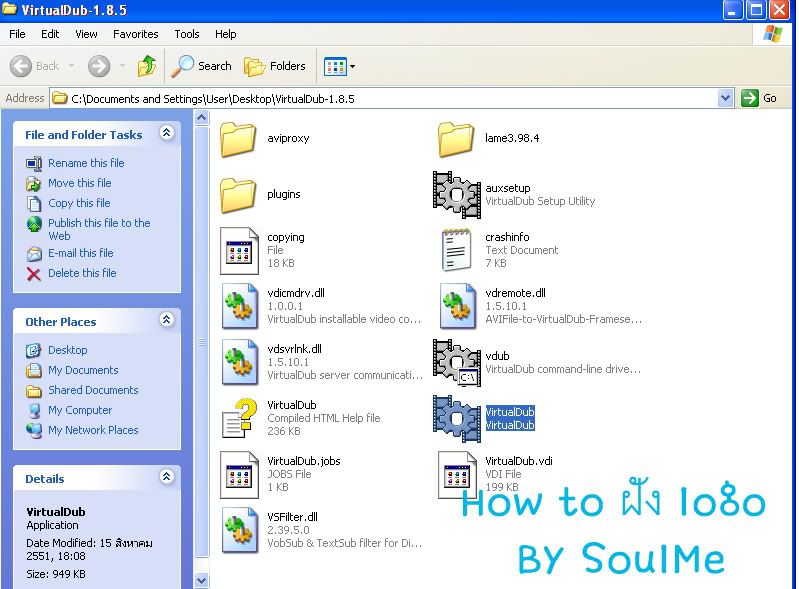Open the Tools menu
The width and height of the screenshot is (799, 589).
point(187,34)
